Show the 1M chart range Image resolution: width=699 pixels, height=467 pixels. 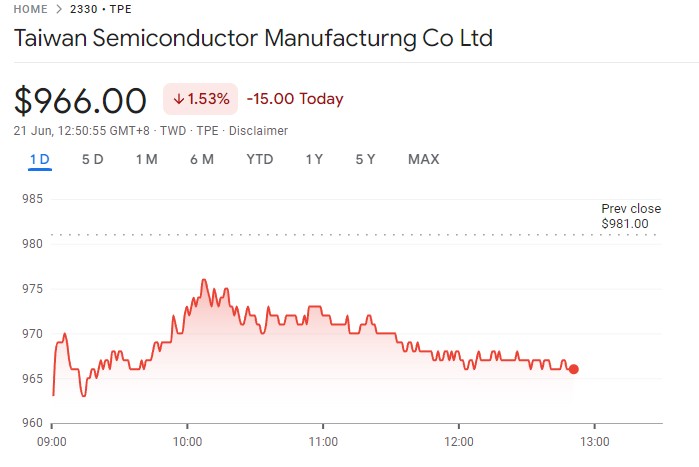click(x=147, y=160)
